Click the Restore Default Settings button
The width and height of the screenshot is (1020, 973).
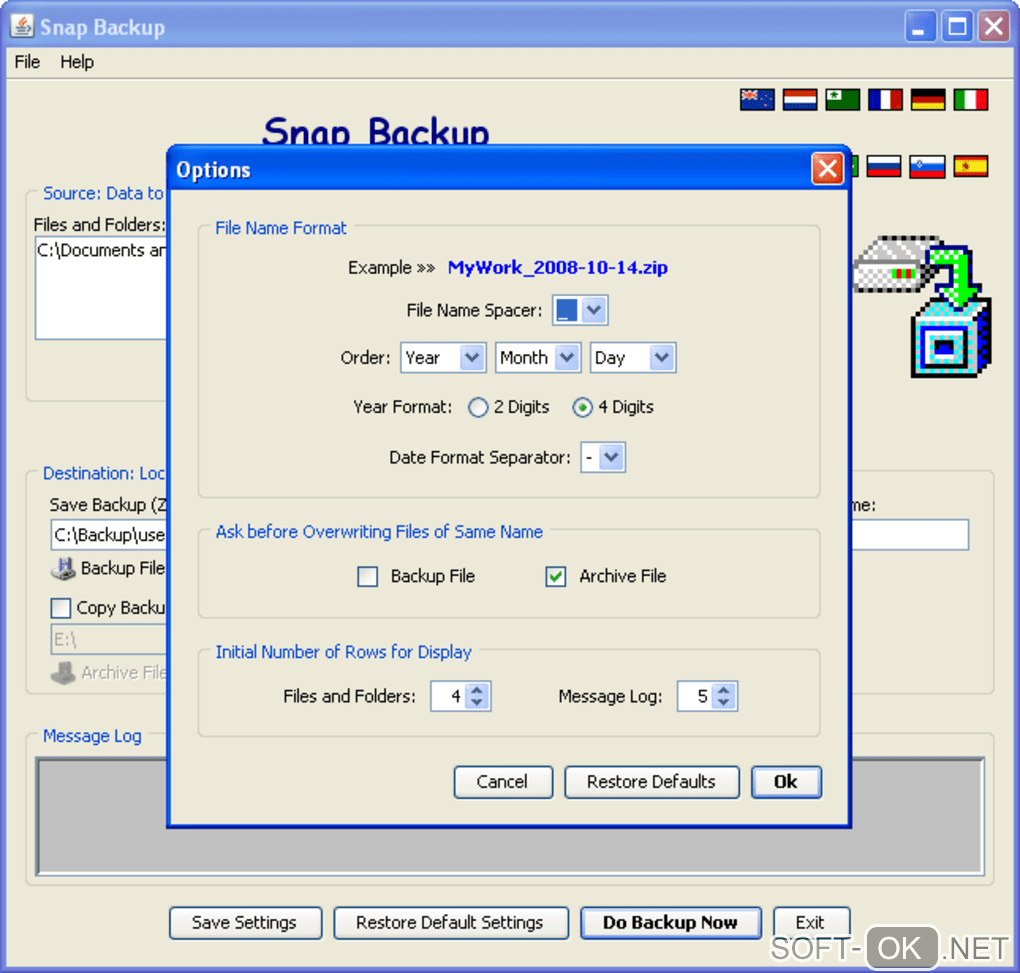click(450, 923)
